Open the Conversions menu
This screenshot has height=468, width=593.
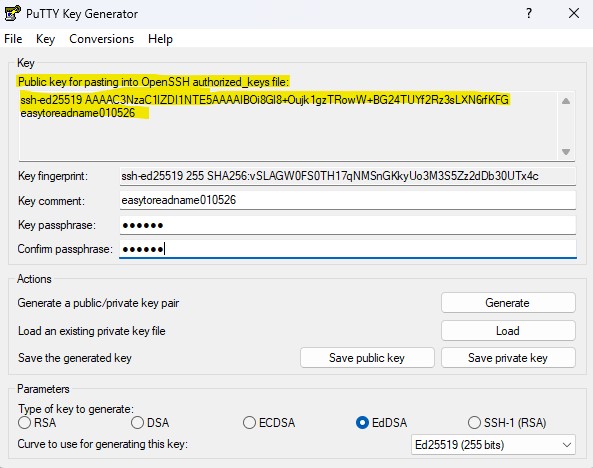point(101,39)
